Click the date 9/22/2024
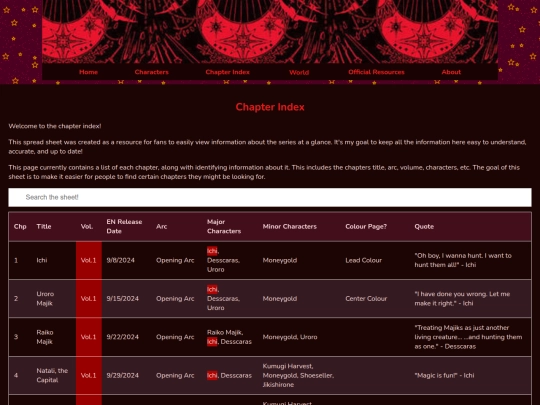 click(x=123, y=337)
